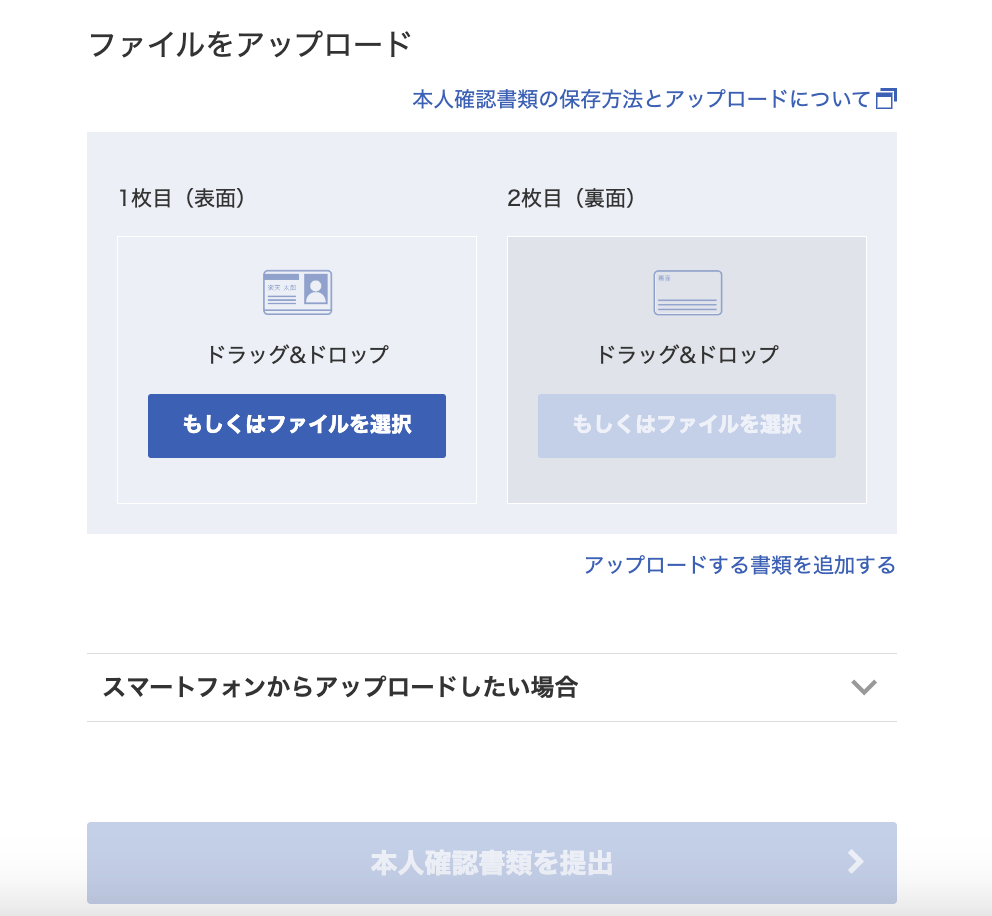This screenshot has height=916, width=992.
Task: Click the disabled back-side もしくはファイルを選択 button
Action: click(687, 426)
